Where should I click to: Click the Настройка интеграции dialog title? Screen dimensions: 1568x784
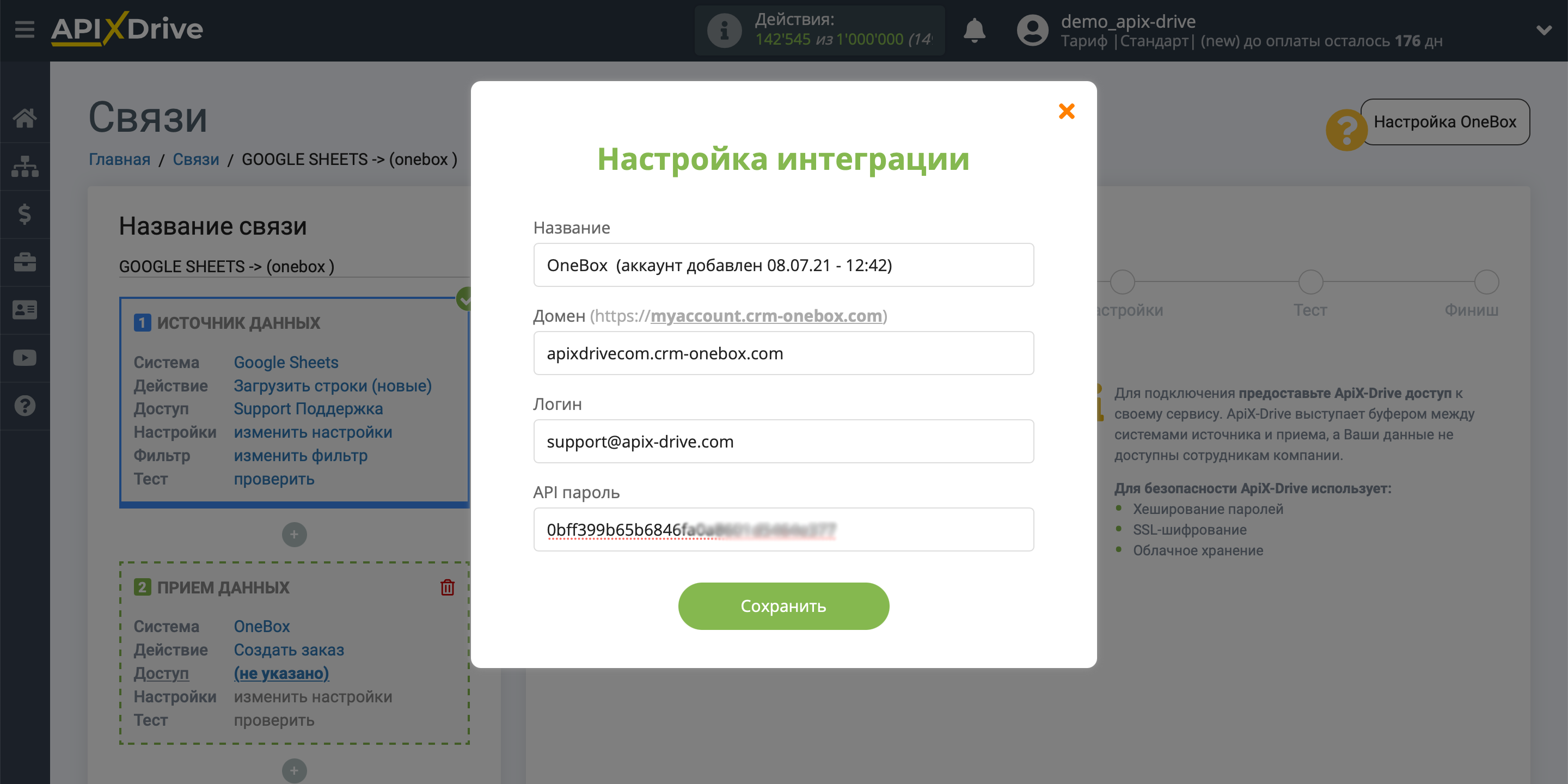pos(783,159)
